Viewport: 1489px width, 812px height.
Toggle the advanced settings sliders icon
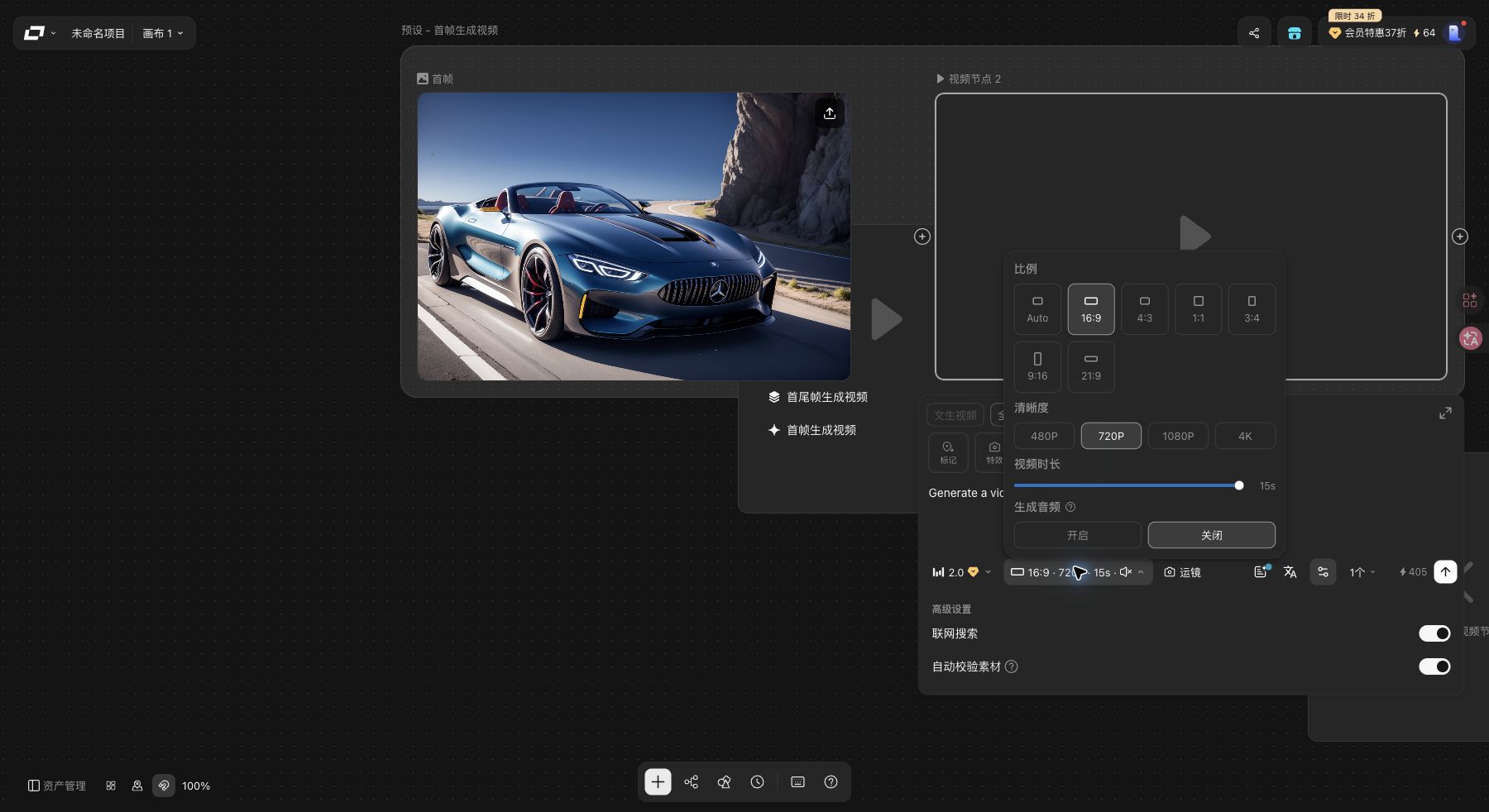tap(1323, 572)
